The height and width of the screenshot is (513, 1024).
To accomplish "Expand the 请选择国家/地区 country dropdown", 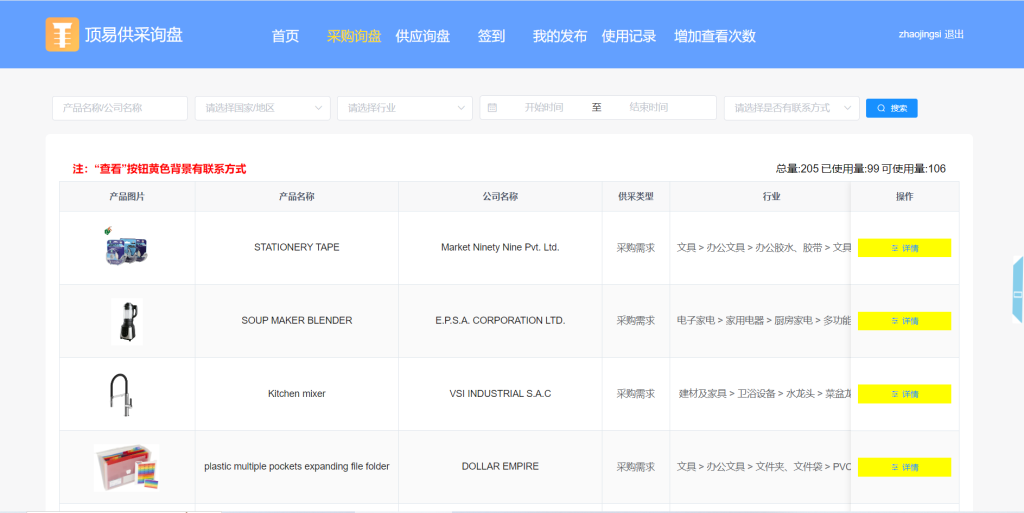I will point(263,108).
